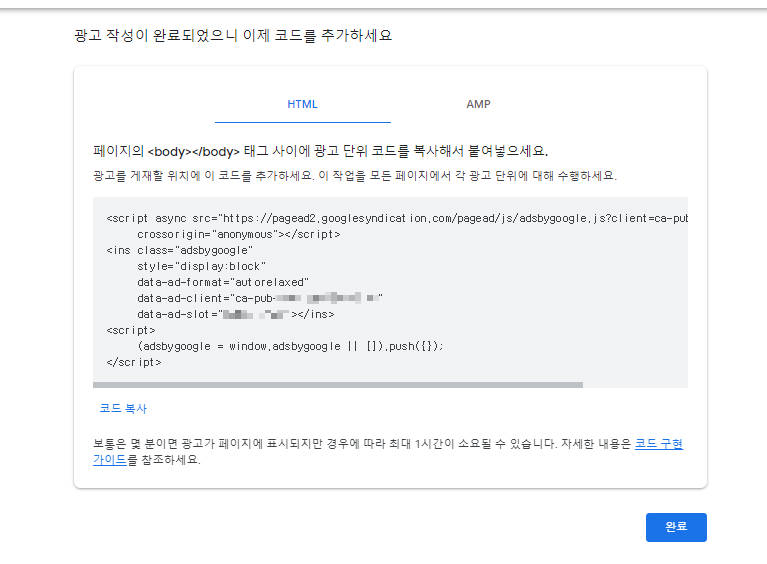Open the 코드 구현 가이드 link

658,444
